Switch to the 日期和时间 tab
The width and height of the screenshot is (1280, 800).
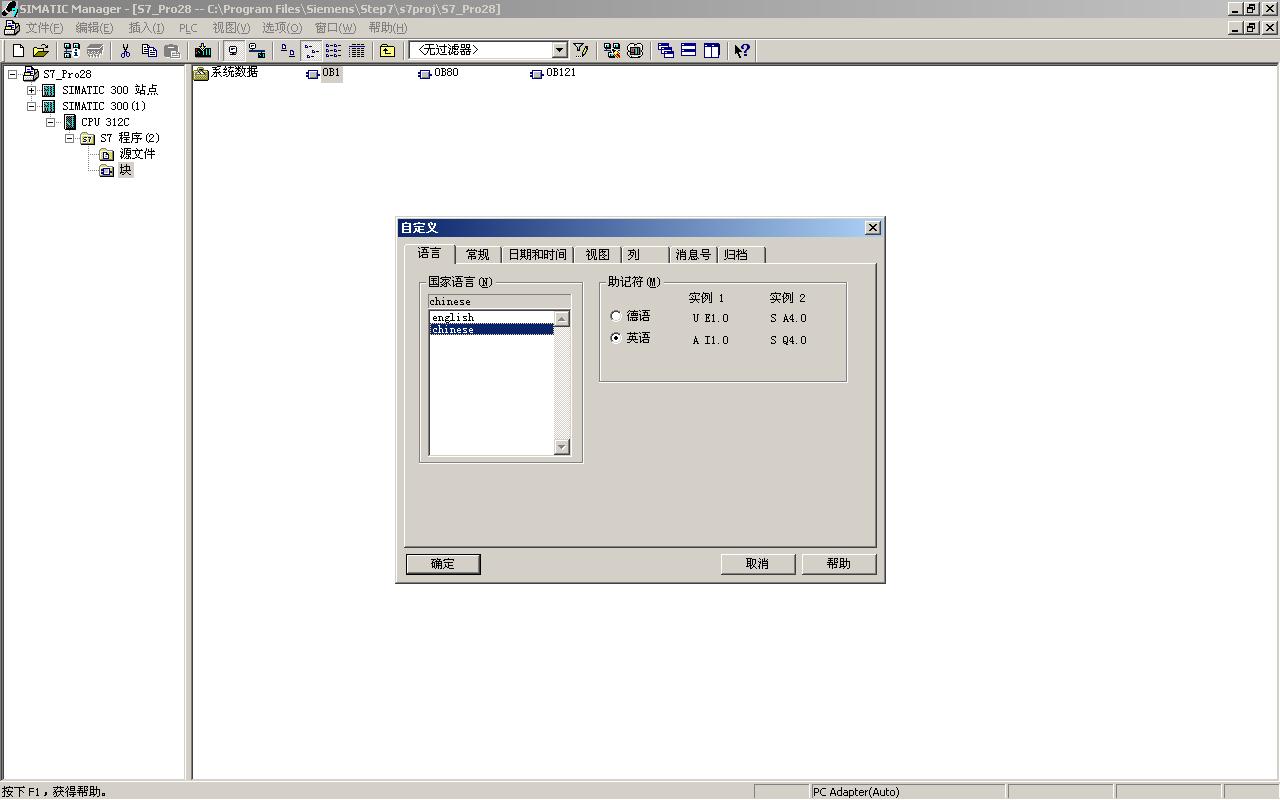[x=537, y=255]
